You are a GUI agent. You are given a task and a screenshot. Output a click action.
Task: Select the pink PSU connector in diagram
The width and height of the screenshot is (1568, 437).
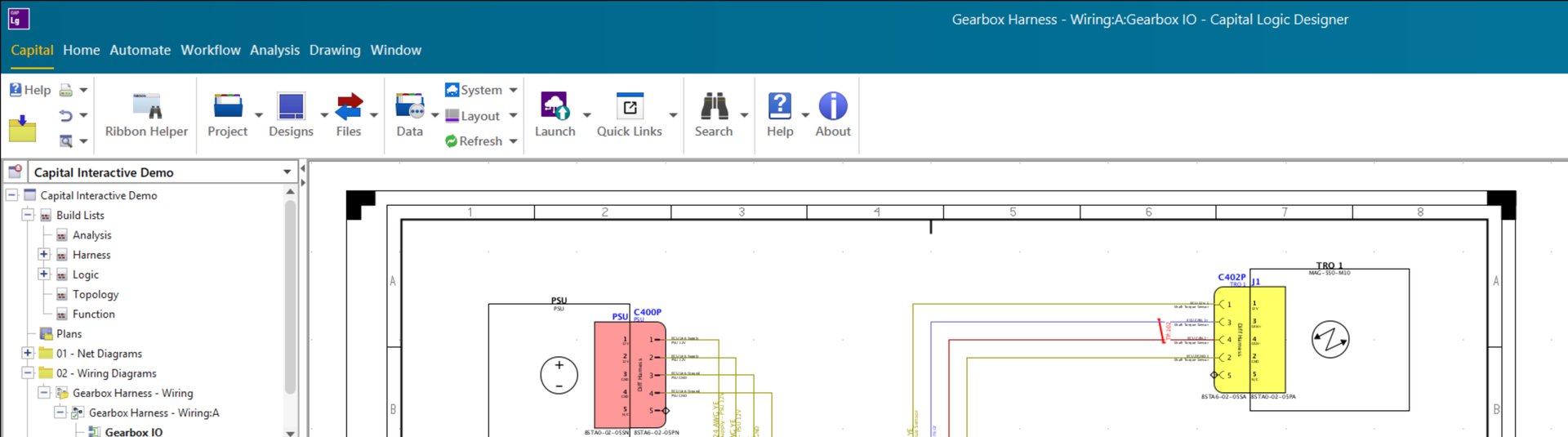click(x=630, y=374)
